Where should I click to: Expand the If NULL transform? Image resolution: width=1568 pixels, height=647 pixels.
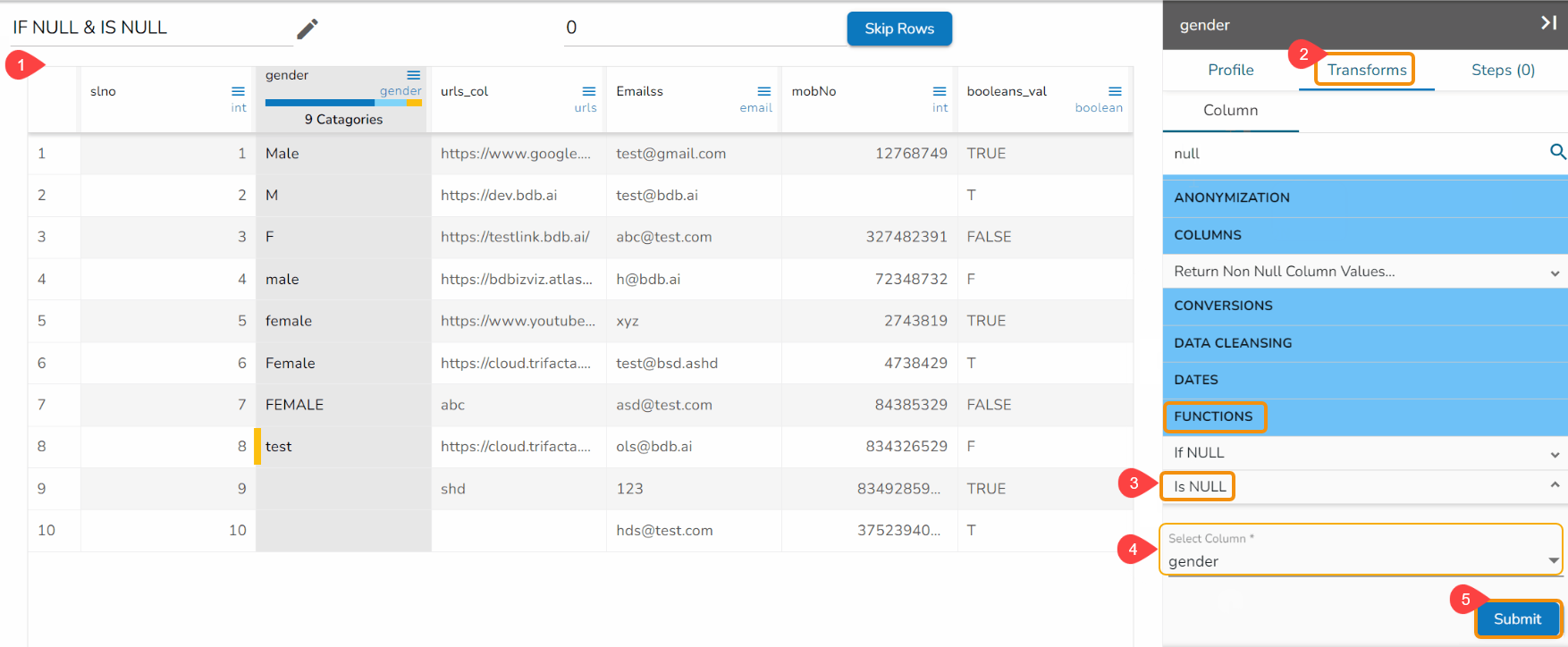pyautogui.click(x=1555, y=454)
